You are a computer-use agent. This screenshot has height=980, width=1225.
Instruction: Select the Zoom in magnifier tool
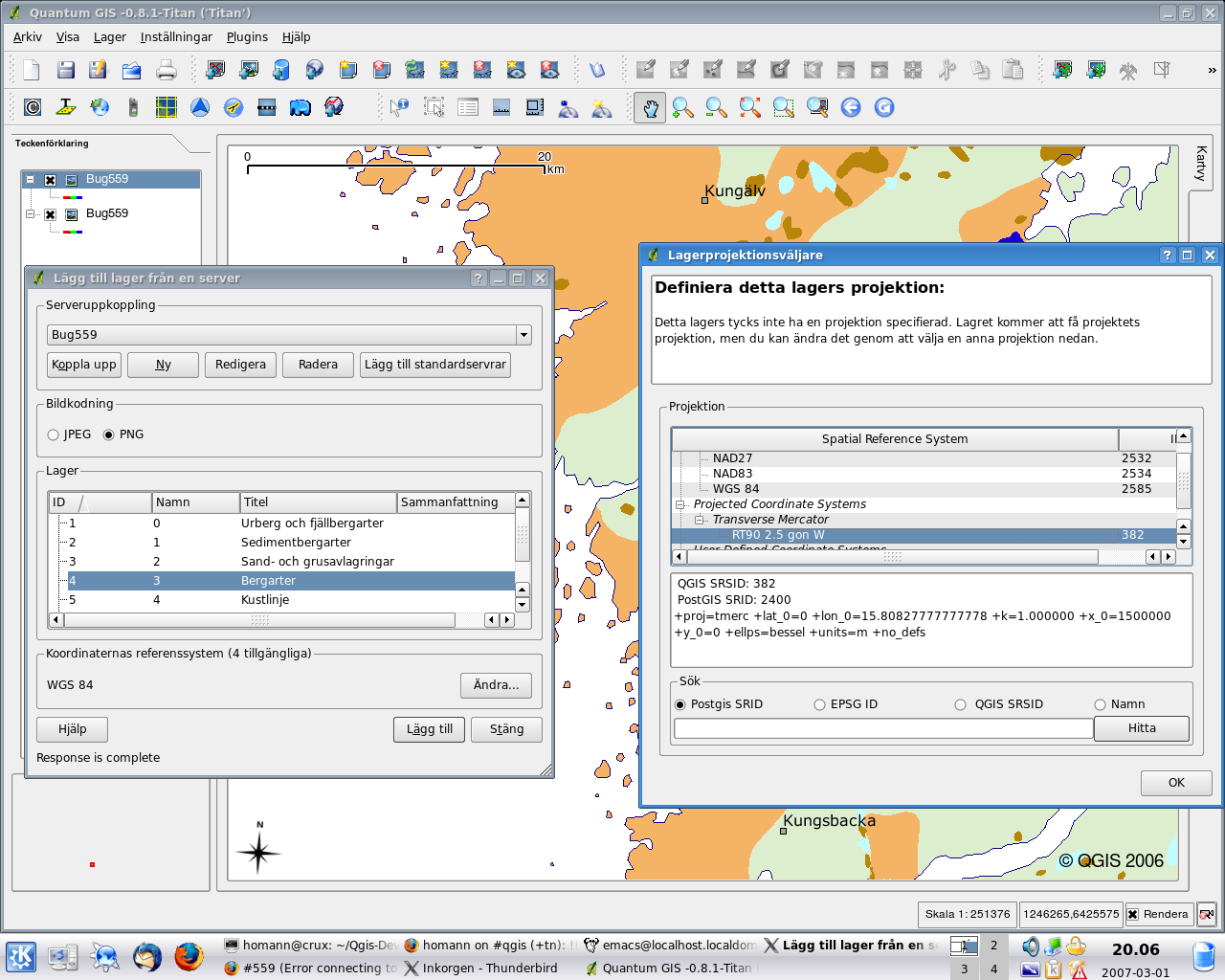(x=683, y=107)
